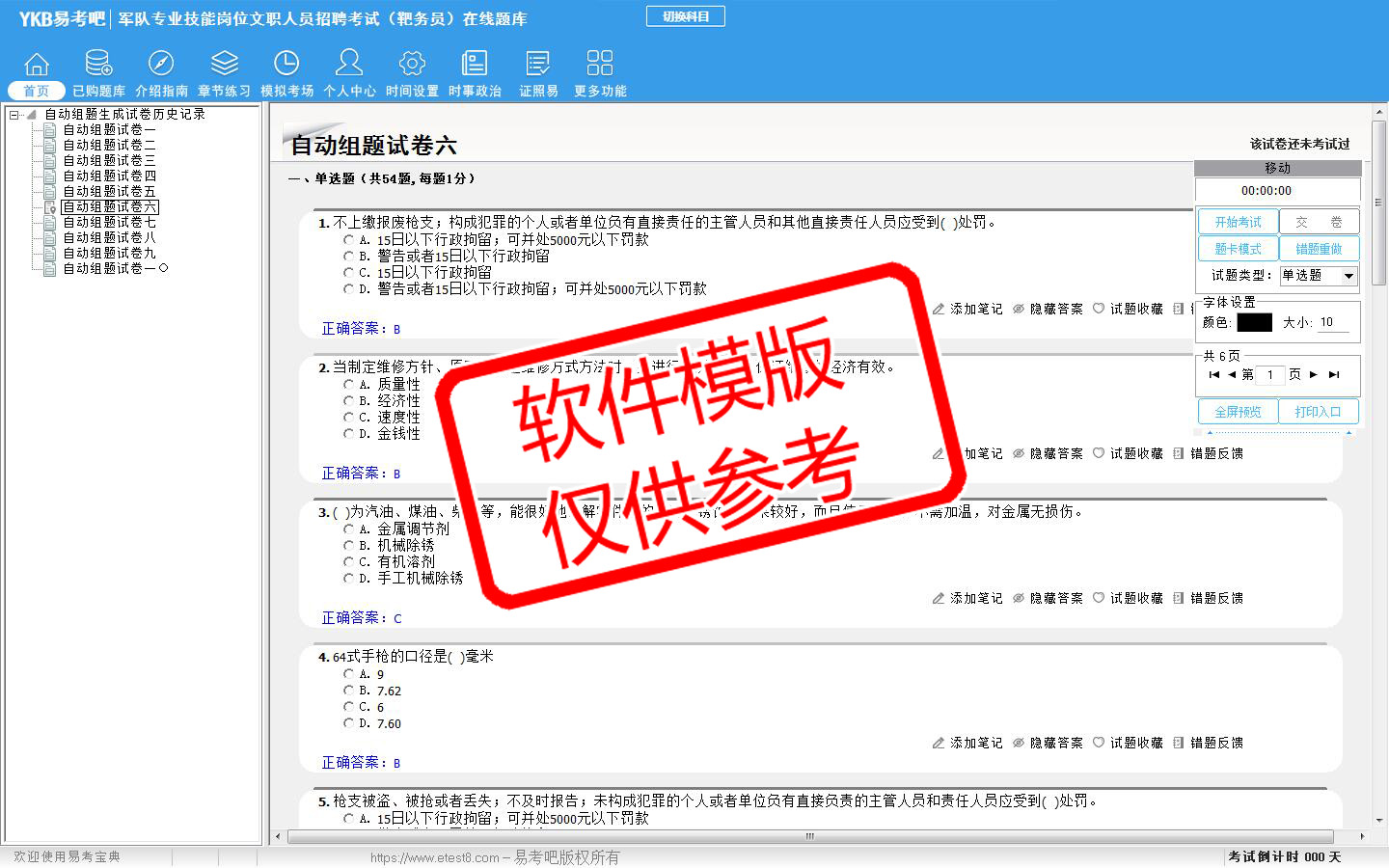Select option A 9 in question 4
The image size is (1389, 868).
click(349, 673)
